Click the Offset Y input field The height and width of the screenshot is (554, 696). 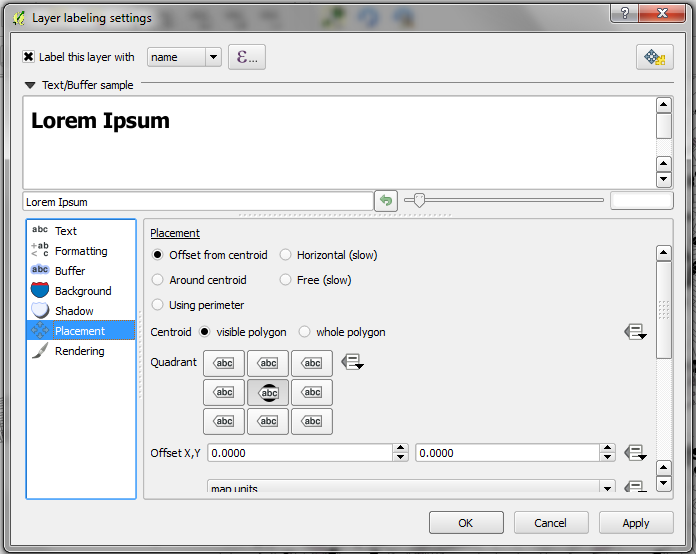(508, 453)
